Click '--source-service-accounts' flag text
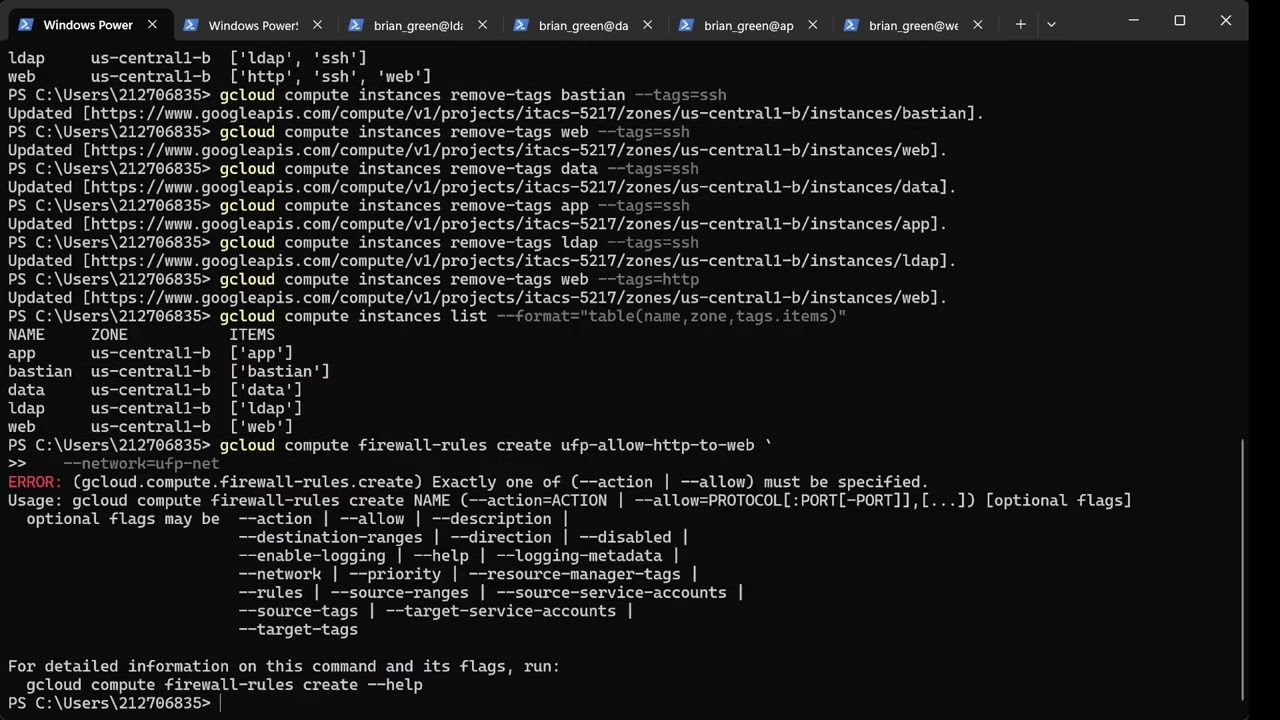The height and width of the screenshot is (720, 1280). (x=612, y=593)
